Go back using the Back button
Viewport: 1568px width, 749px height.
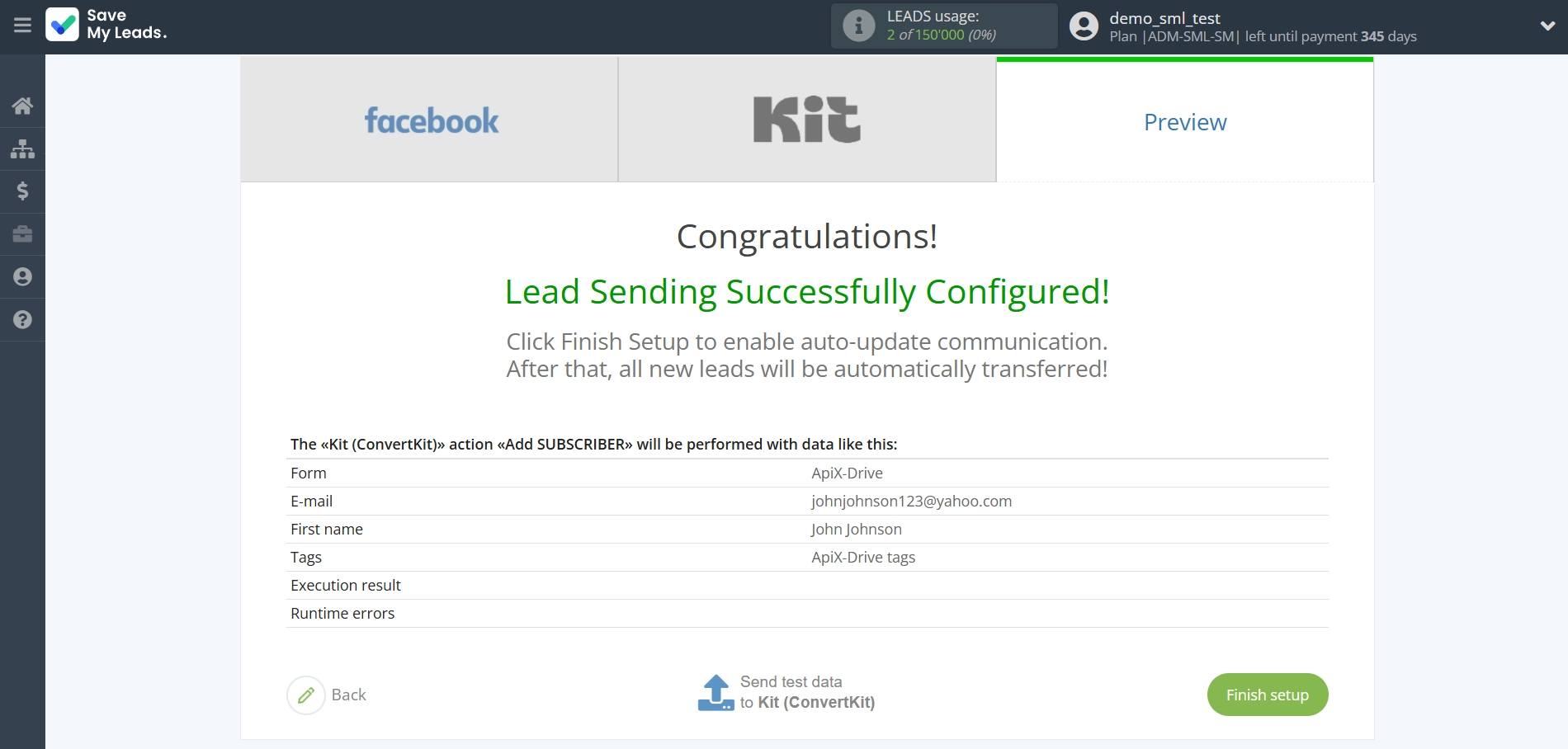328,695
